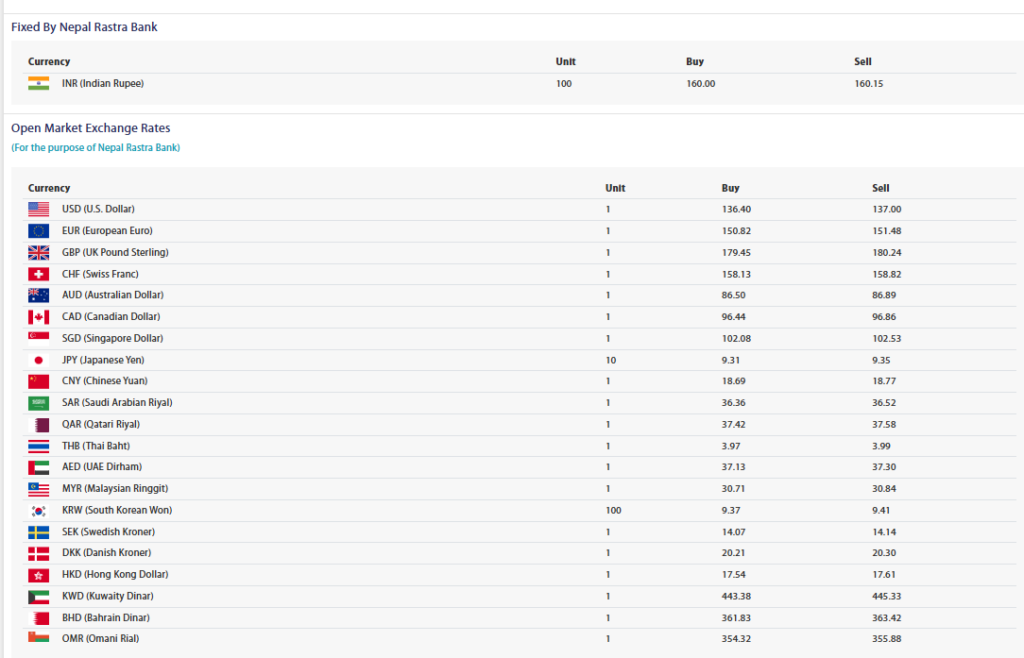Click 'GBP (UK Pound Sterling)' label
The width and height of the screenshot is (1024, 658).
coord(115,252)
